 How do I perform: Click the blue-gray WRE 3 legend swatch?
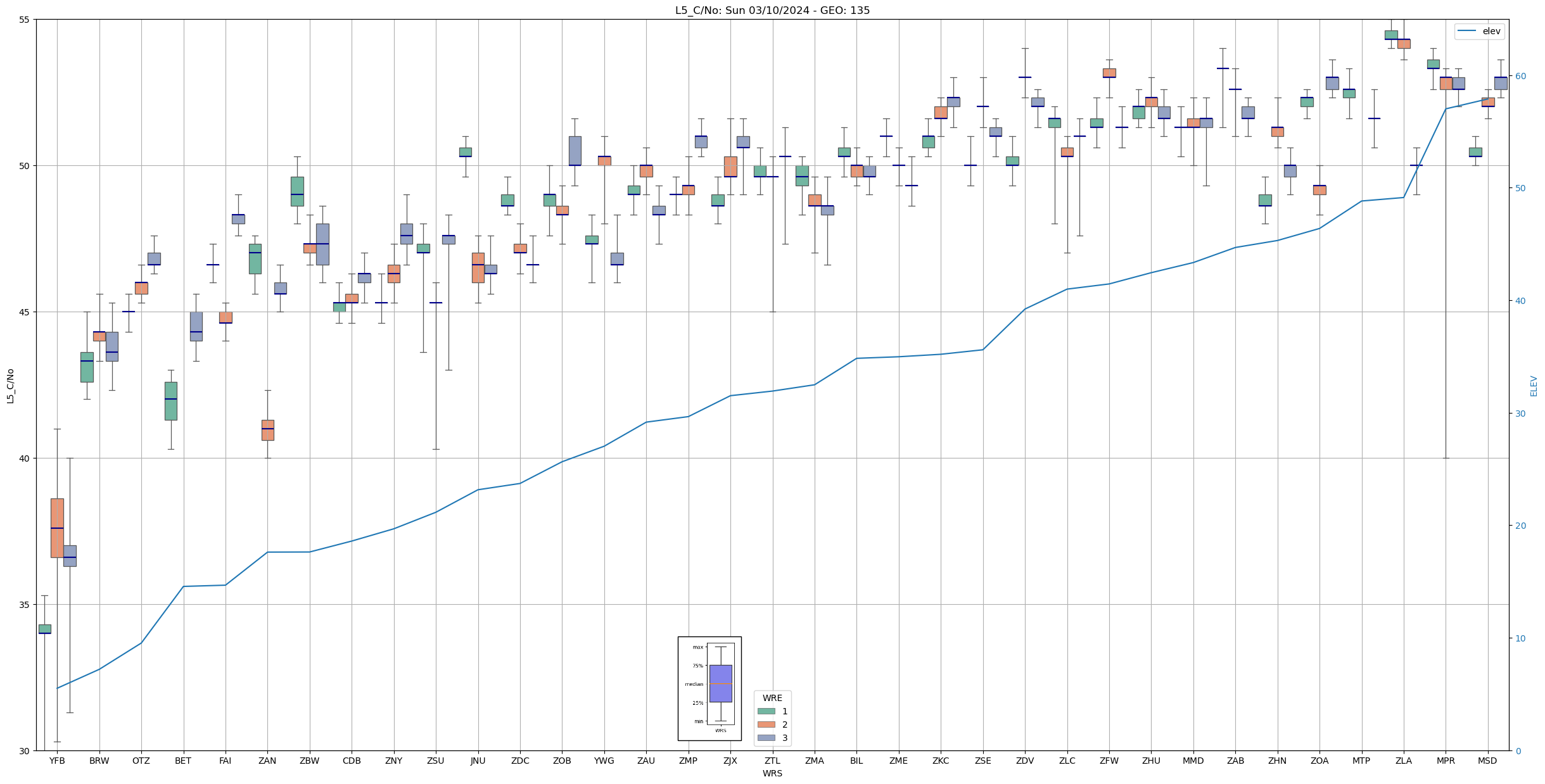click(766, 738)
